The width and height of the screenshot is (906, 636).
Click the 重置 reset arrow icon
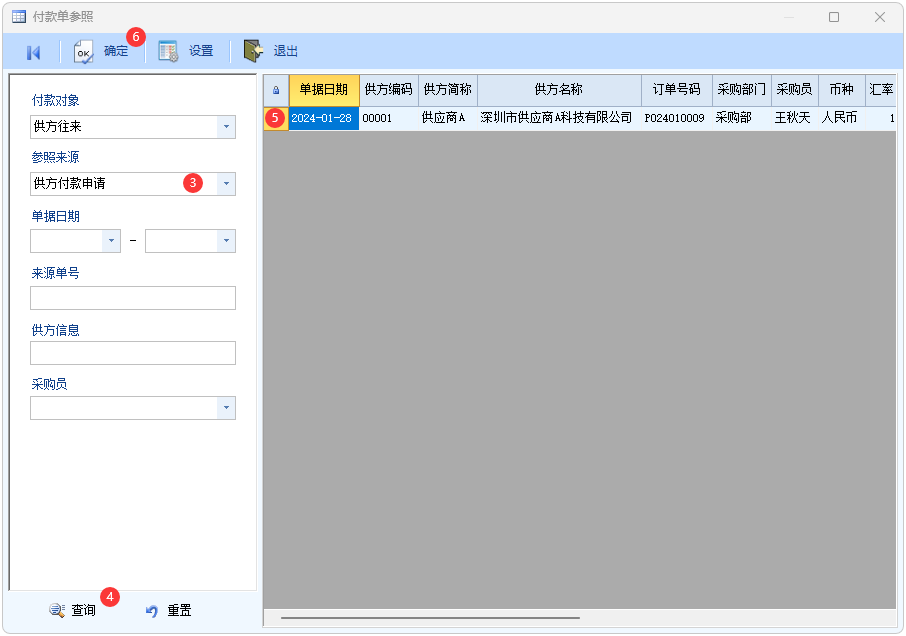point(152,610)
